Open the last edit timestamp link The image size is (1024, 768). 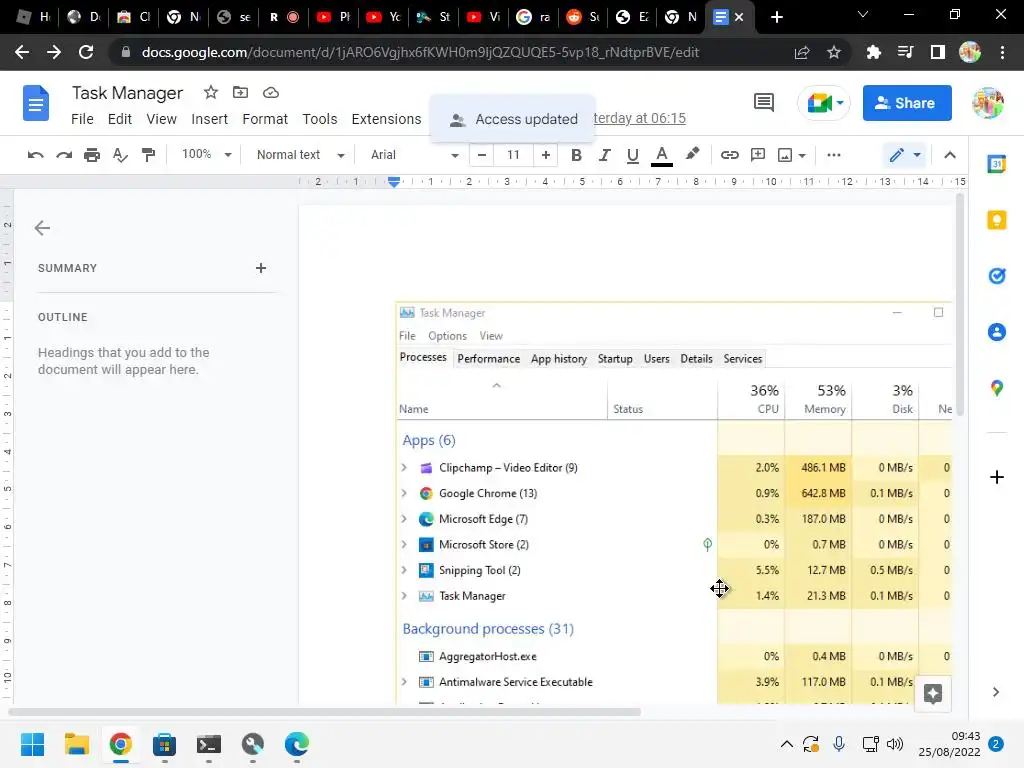coord(639,118)
